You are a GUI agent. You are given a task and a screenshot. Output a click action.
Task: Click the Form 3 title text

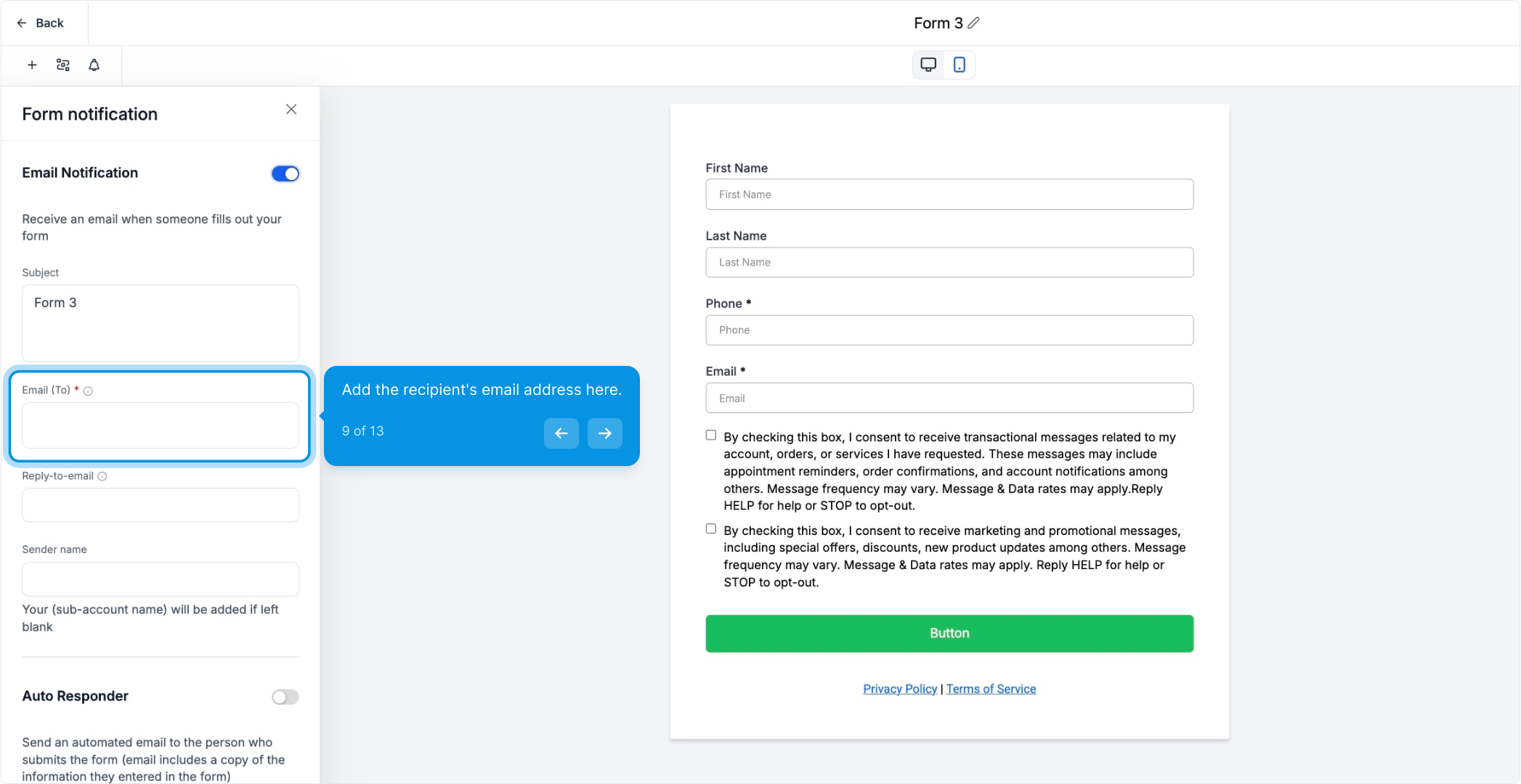click(938, 23)
